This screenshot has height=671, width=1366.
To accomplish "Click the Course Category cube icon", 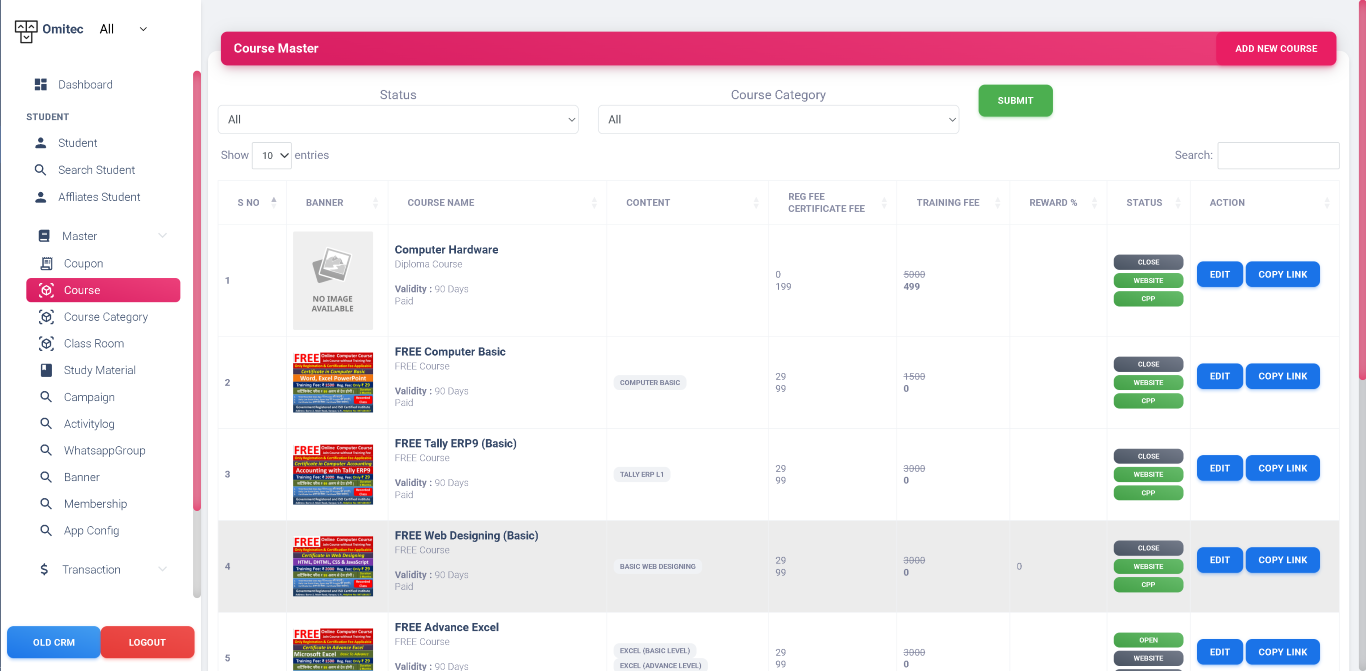I will (46, 317).
